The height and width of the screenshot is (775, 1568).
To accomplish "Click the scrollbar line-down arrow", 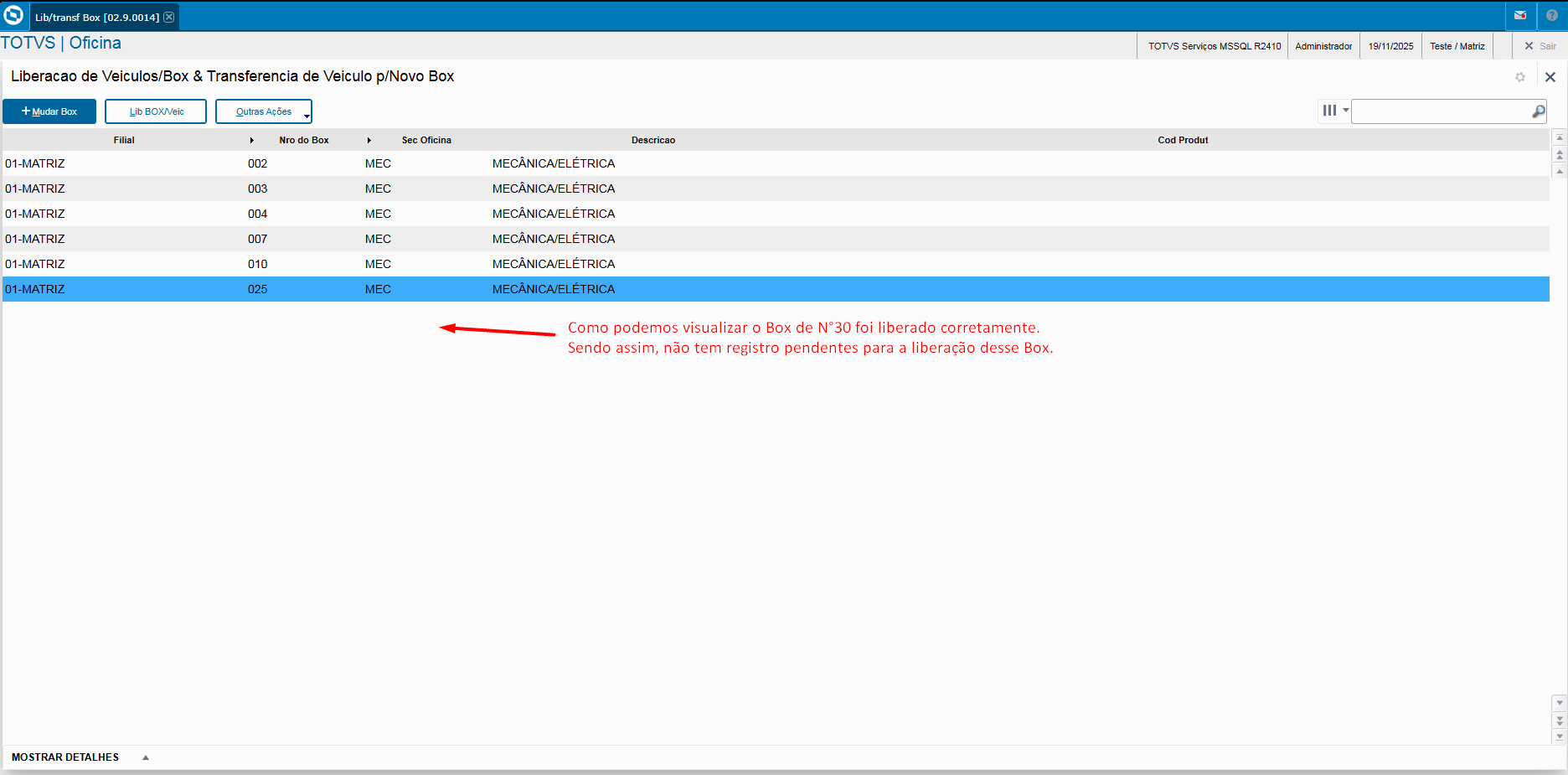I will coord(1559,703).
